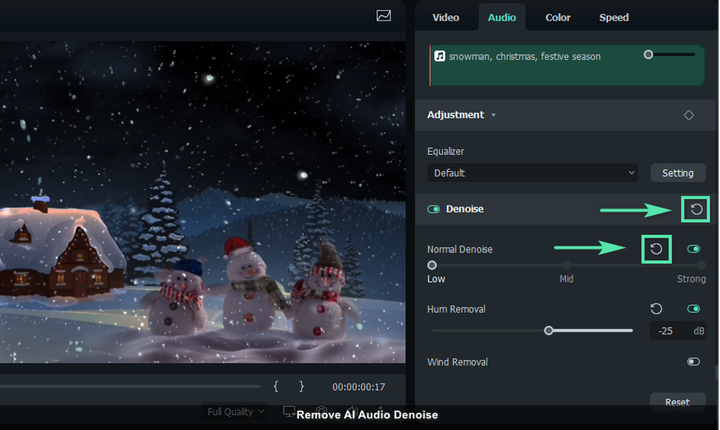The height and width of the screenshot is (430, 720).
Task: Disable the Normal Denoise toggle
Action: tap(693, 249)
